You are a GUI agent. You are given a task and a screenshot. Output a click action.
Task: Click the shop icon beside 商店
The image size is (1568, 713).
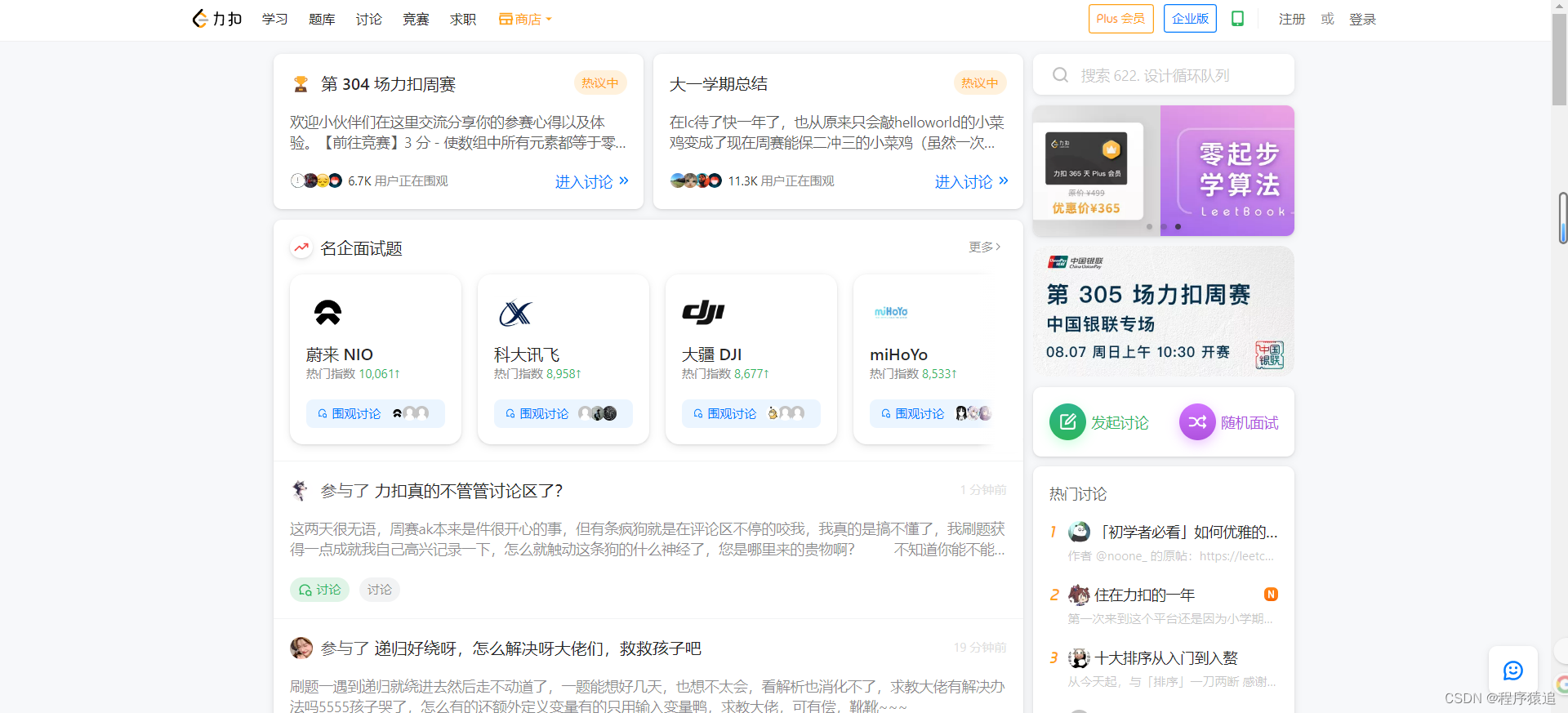(506, 19)
